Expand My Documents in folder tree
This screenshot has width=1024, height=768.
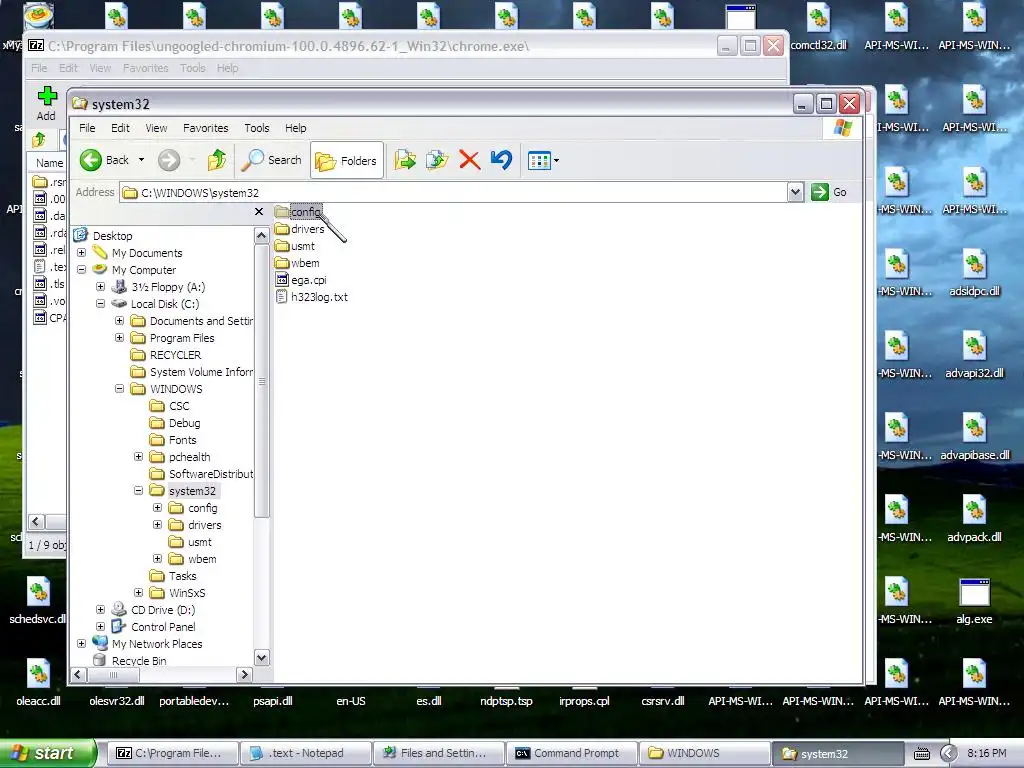[x=82, y=253]
